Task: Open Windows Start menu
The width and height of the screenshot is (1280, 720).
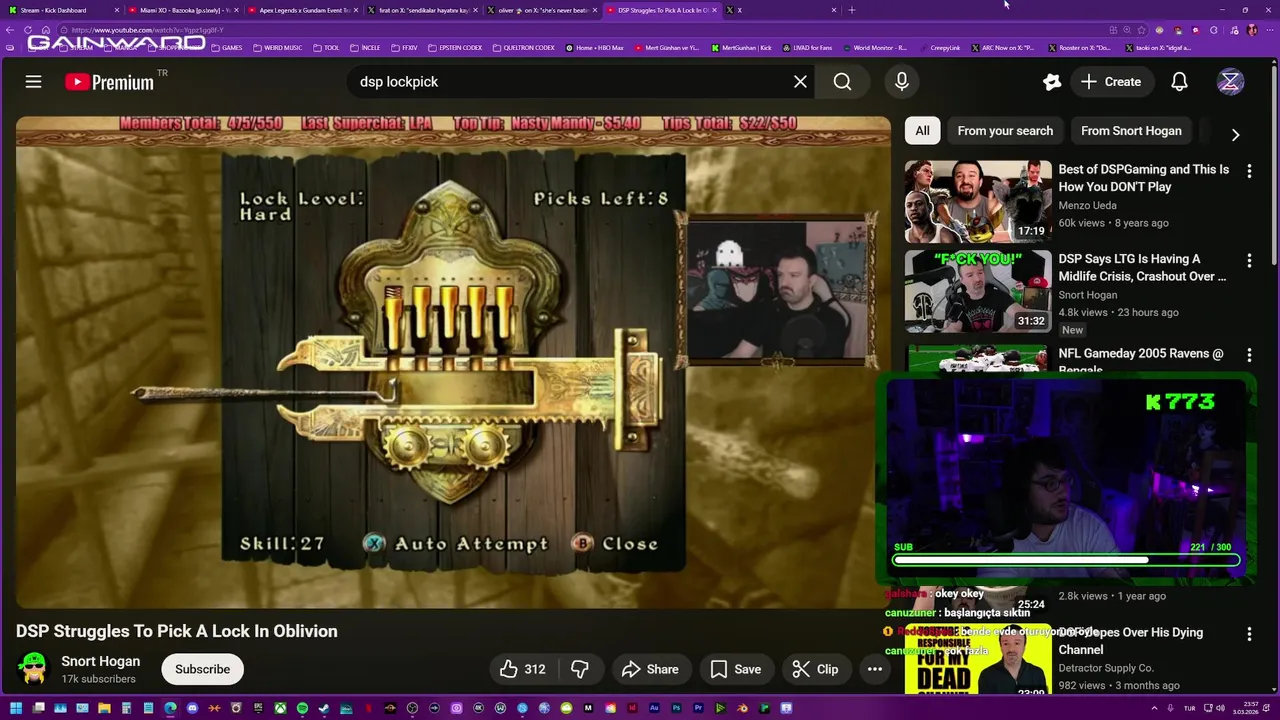Action: coord(15,708)
